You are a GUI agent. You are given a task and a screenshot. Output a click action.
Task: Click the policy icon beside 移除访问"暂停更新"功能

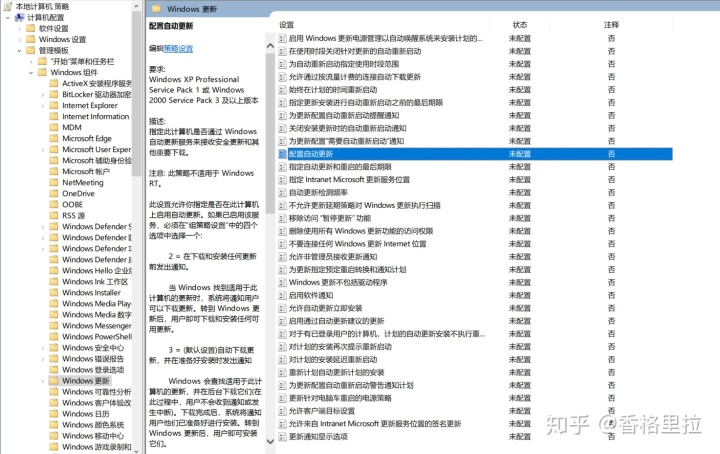[283, 219]
